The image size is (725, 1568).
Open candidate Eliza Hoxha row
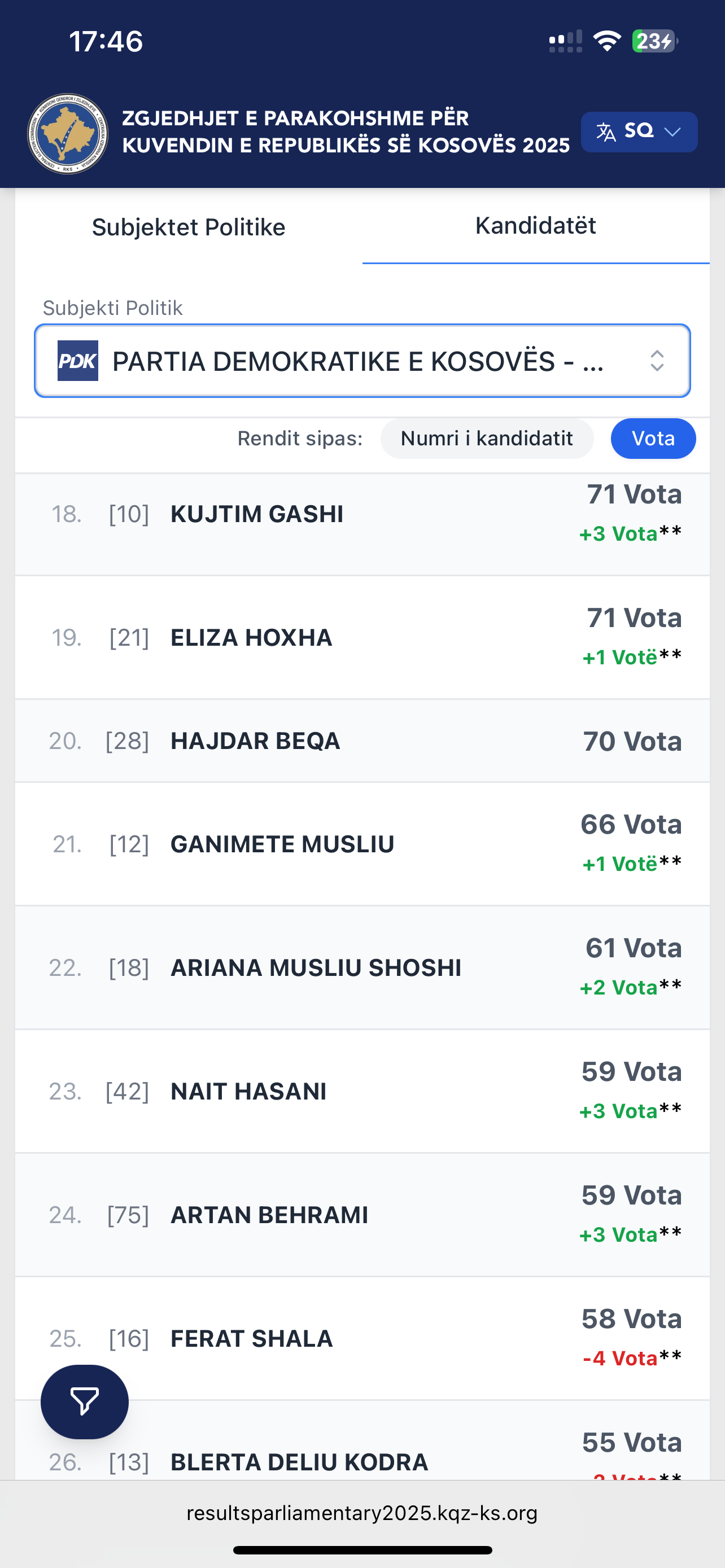(362, 637)
